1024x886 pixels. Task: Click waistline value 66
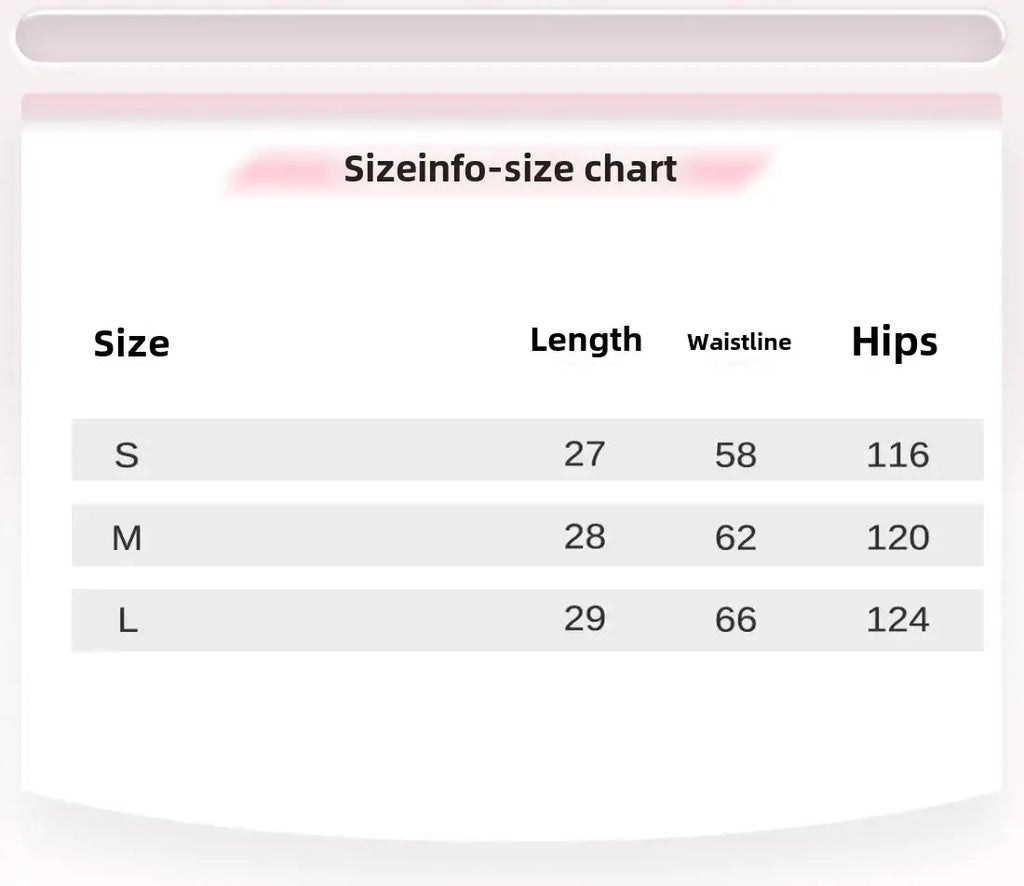click(x=735, y=620)
